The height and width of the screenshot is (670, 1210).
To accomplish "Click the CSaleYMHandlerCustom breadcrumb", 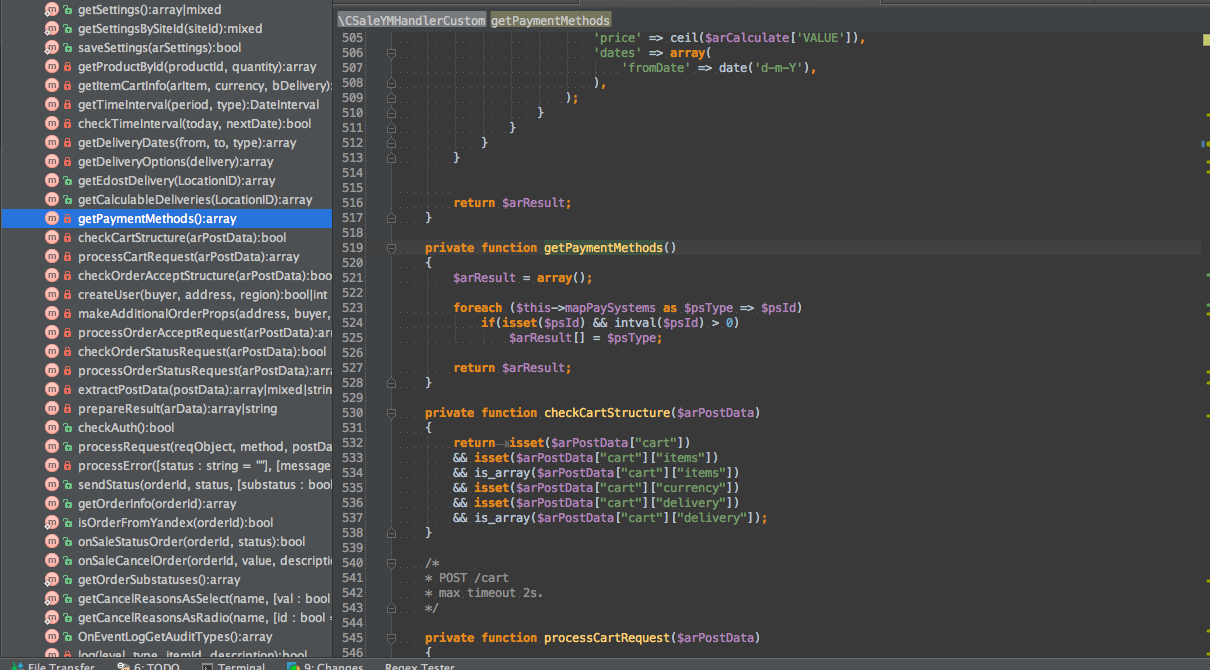I will tap(411, 20).
